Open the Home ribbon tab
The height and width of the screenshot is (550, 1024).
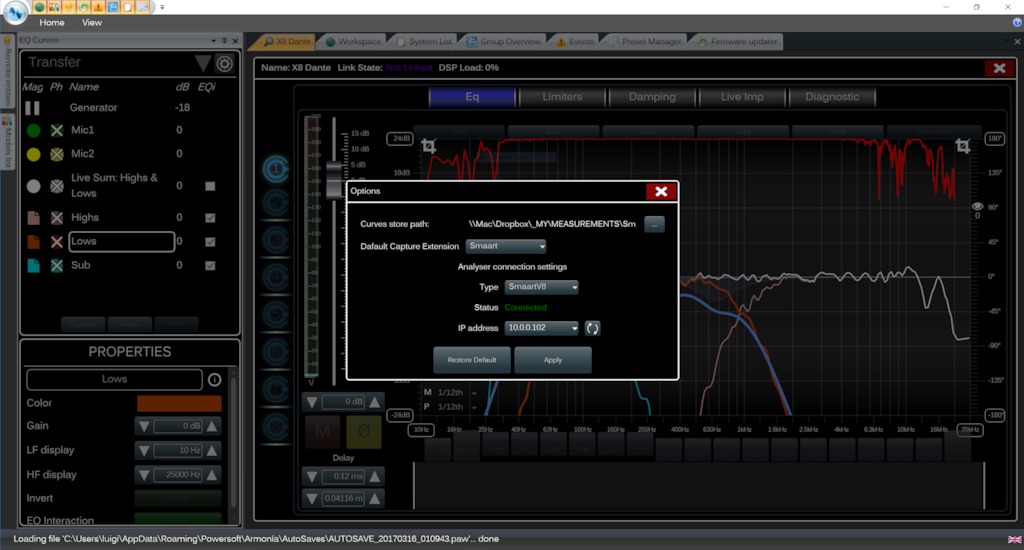click(x=52, y=22)
